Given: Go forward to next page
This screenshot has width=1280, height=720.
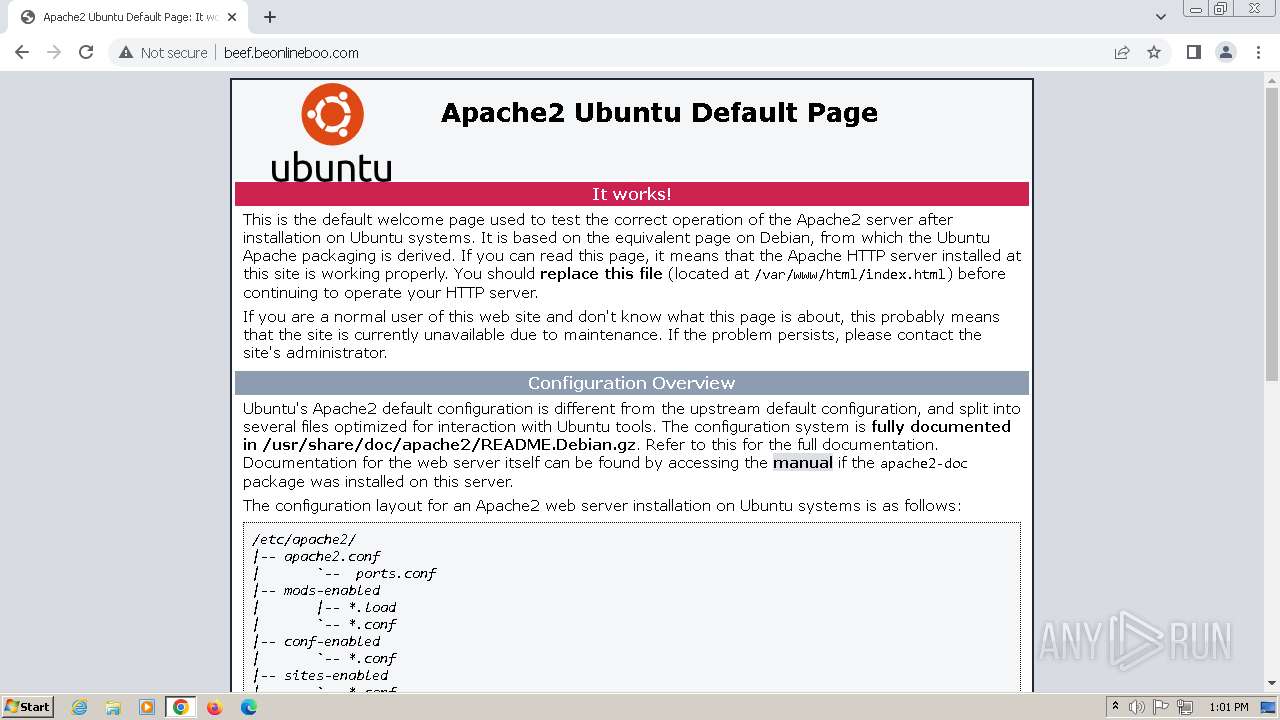Looking at the screenshot, I should [x=54, y=52].
